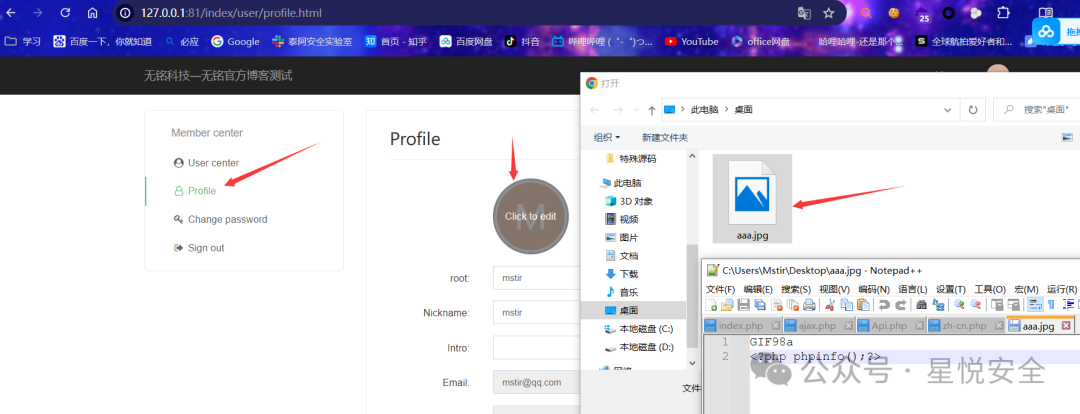Open the cookie extension icon
The image size is (1080, 414).
(894, 13)
